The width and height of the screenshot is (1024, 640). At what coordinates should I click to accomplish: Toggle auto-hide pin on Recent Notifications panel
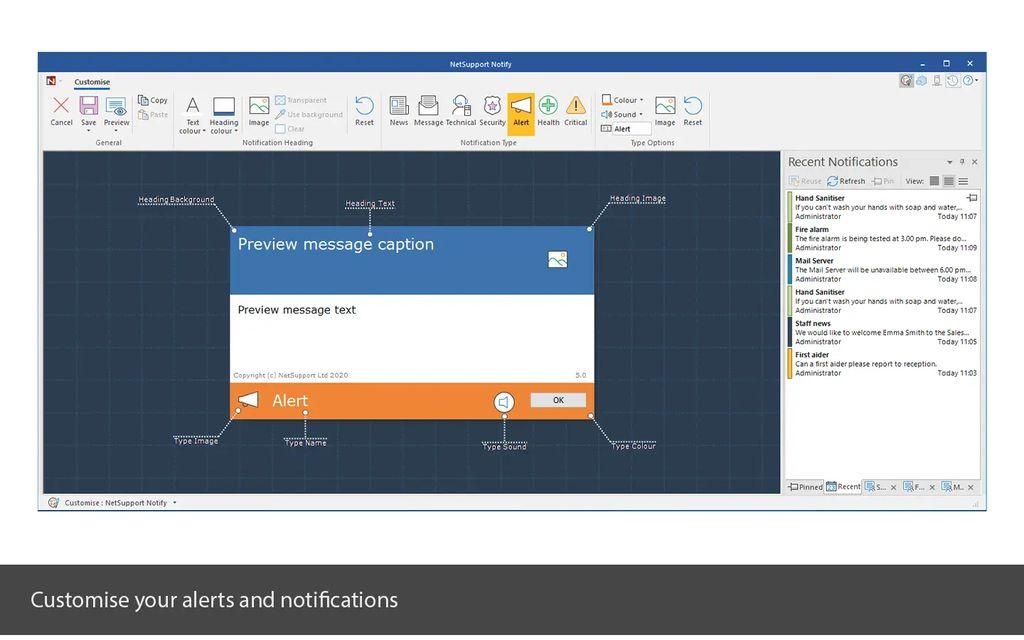point(962,162)
